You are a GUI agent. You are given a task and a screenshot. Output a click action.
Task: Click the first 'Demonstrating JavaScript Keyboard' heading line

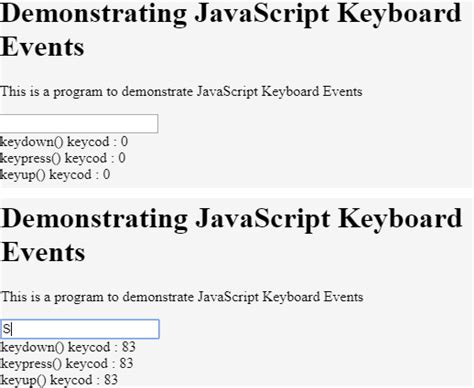[231, 14]
